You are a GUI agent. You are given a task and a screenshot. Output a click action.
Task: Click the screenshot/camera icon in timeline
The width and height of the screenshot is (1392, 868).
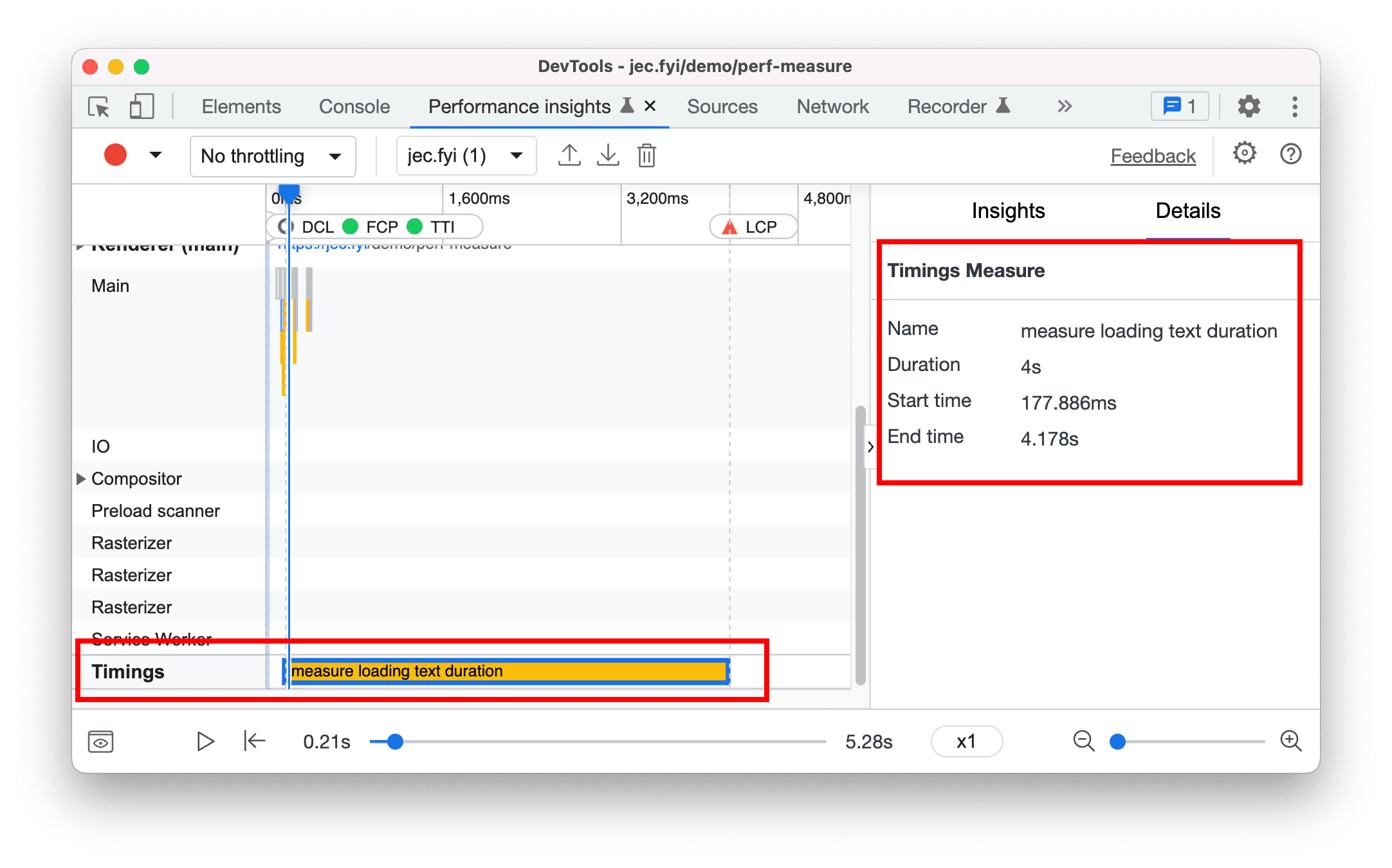click(x=101, y=740)
